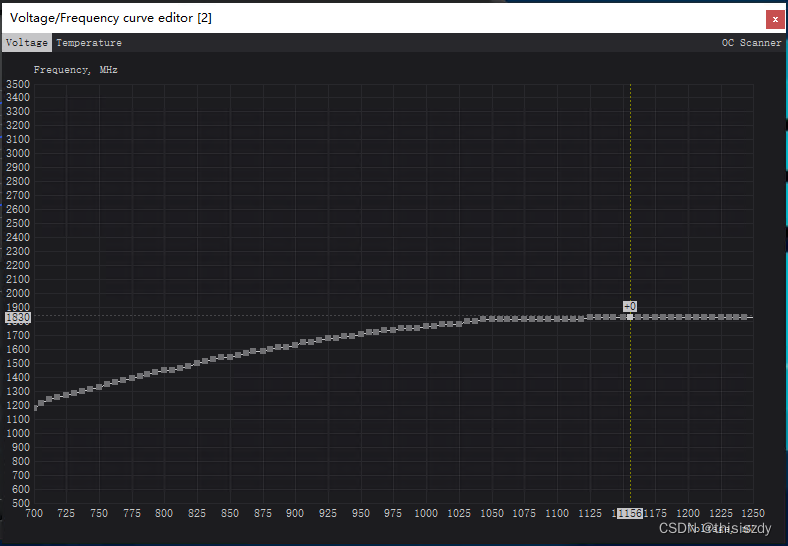Click the 1500 label on frequency axis
Image resolution: width=788 pixels, height=546 pixels.
point(18,363)
